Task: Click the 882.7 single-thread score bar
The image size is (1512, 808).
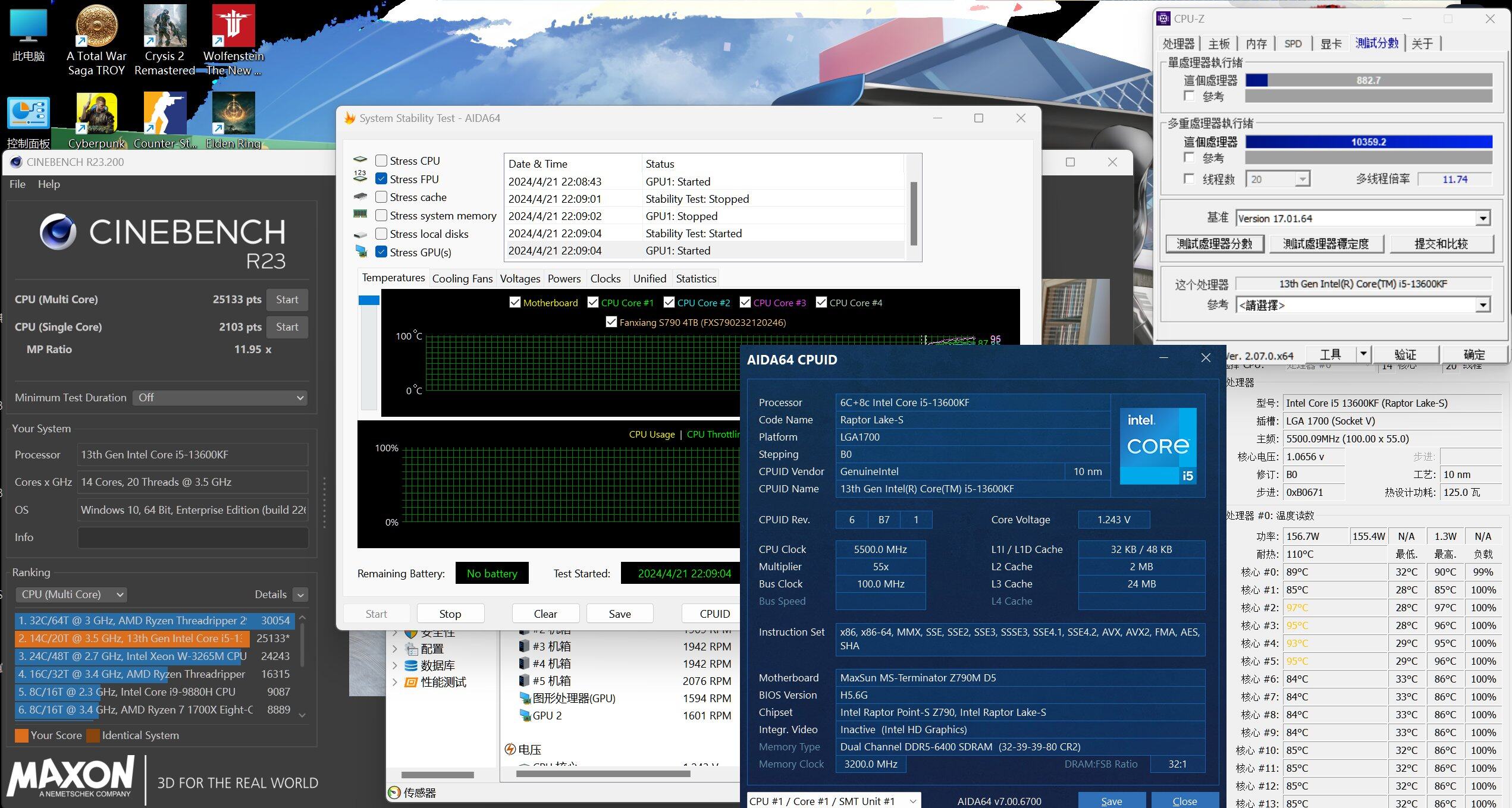Action: coord(1369,80)
